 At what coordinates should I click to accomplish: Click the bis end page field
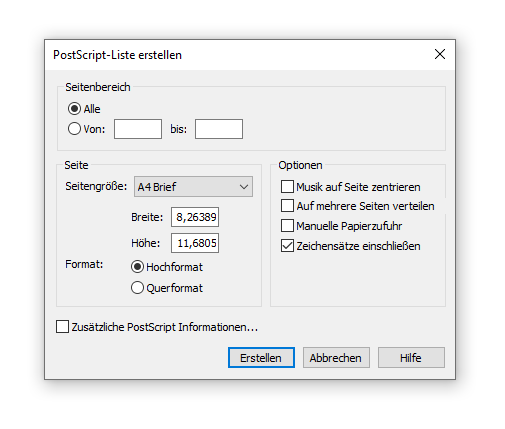pyautogui.click(x=219, y=129)
